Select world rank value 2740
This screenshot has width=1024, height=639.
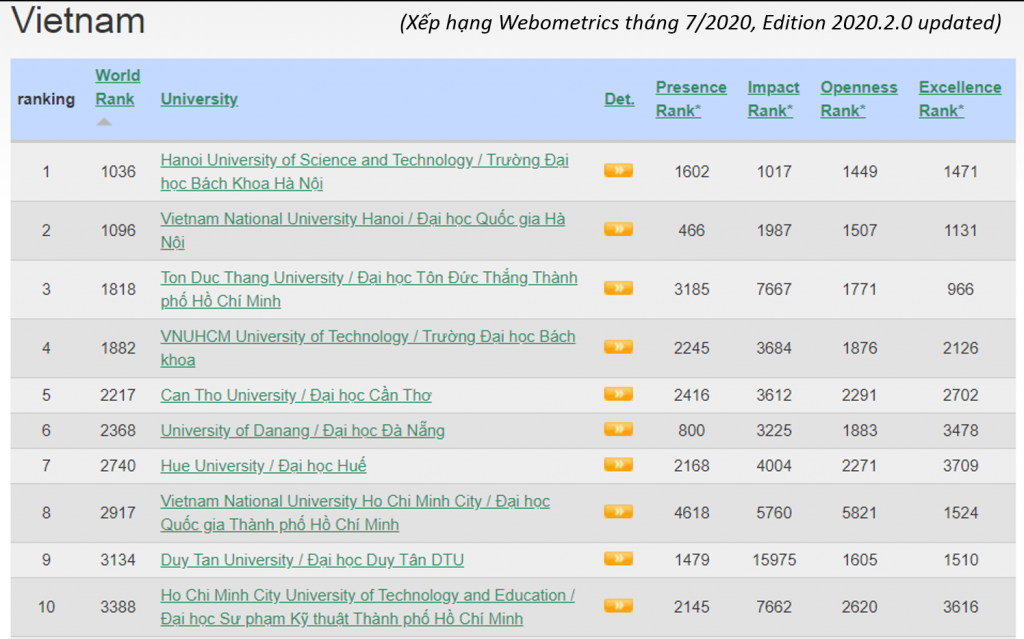pyautogui.click(x=118, y=466)
